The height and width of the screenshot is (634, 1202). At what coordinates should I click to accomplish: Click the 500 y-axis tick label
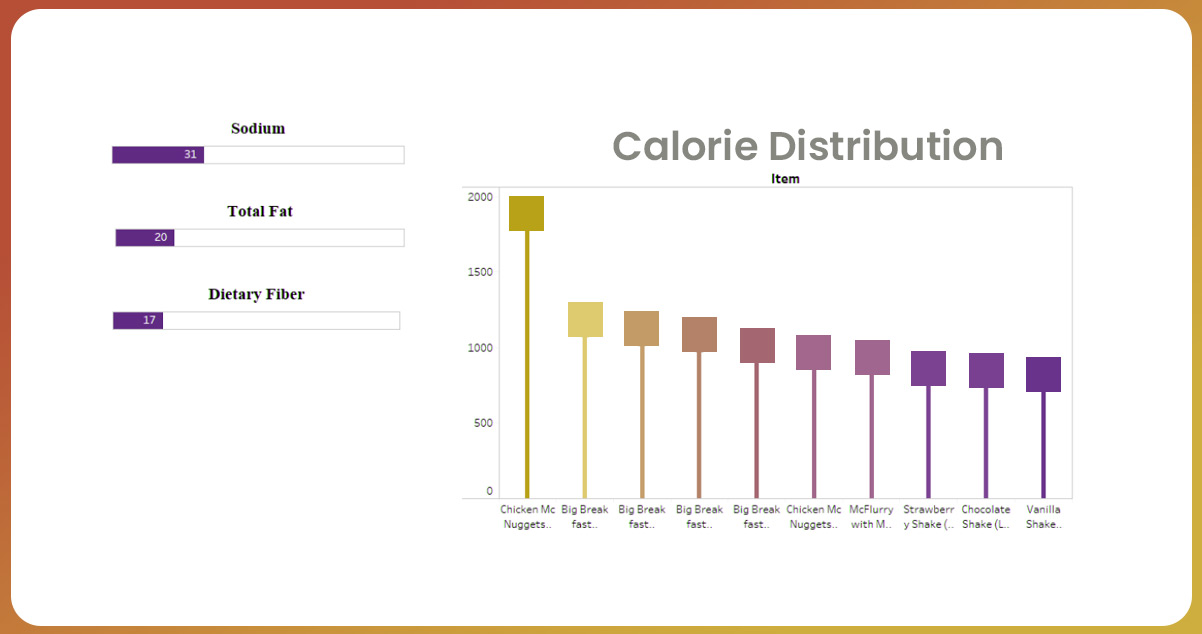pos(483,423)
